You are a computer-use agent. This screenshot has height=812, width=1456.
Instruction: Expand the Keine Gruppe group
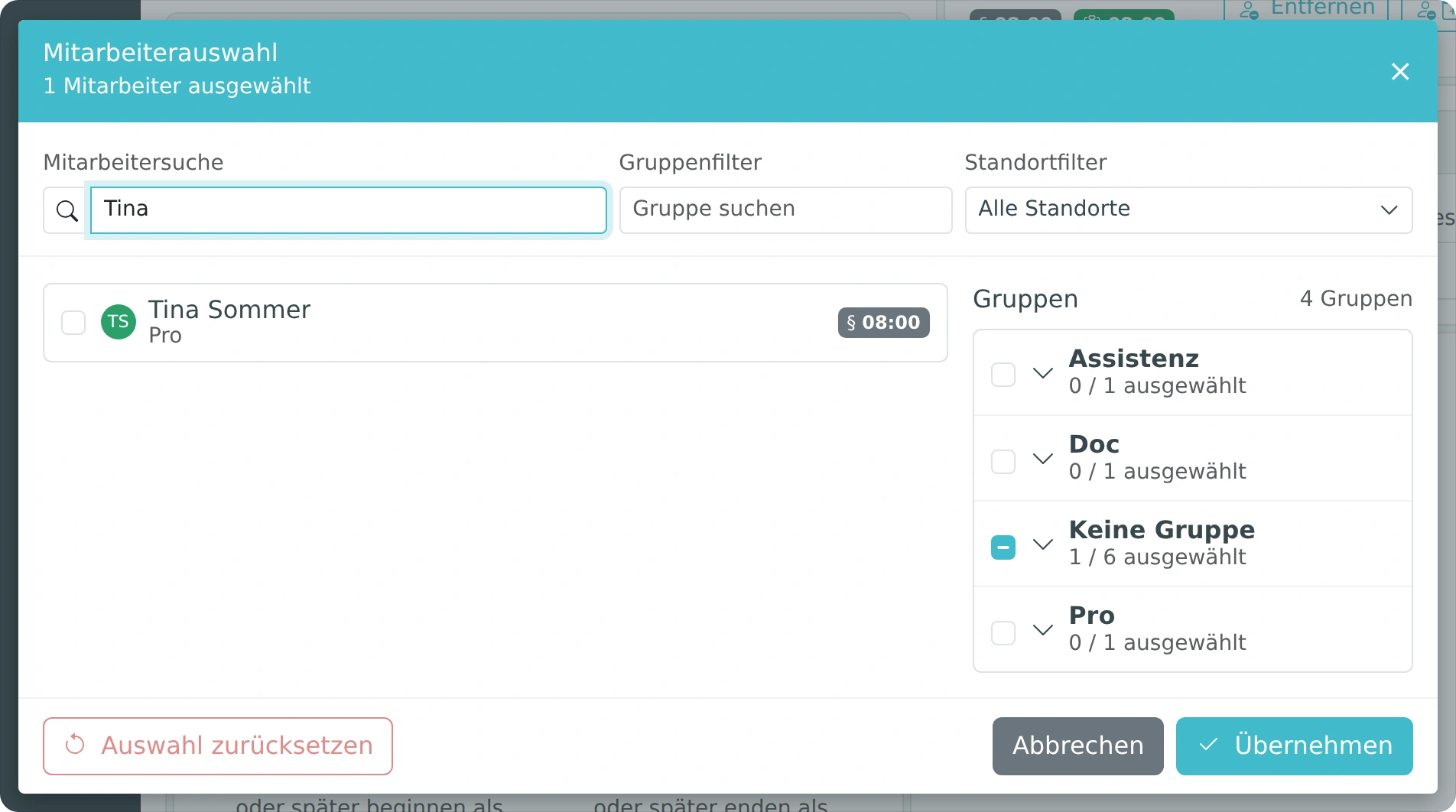pyautogui.click(x=1043, y=544)
